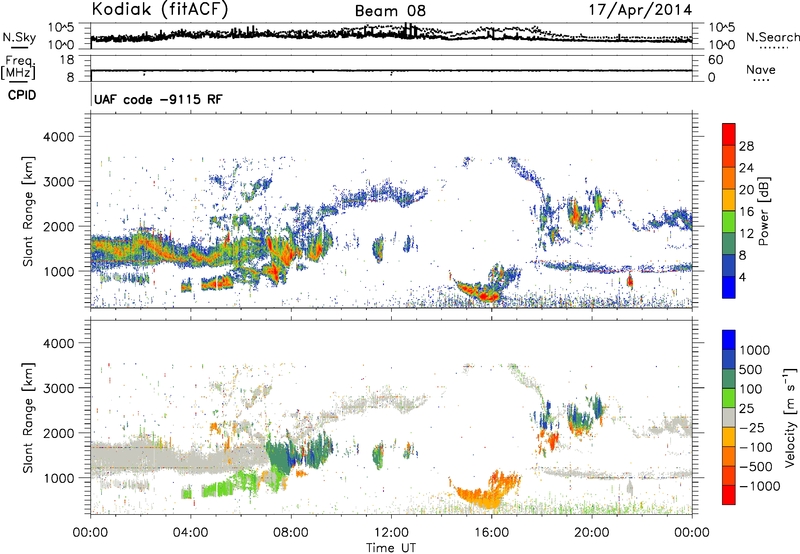Click the '-1000' tick on the Velocity scale
Viewport: 800px width, 554px height.
pos(759,486)
